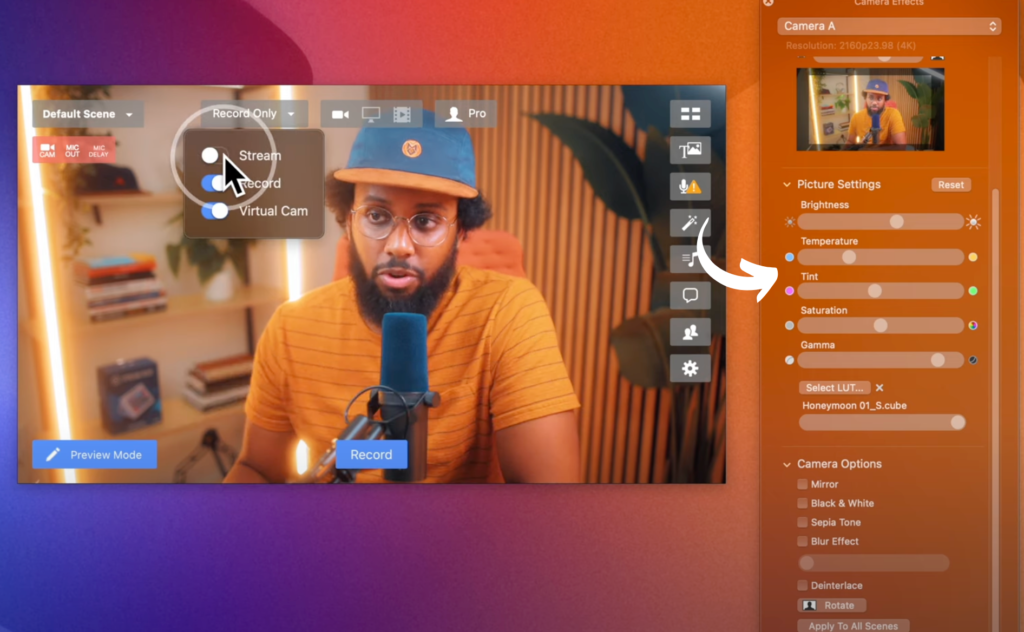Click the microphone warning sound icon
1024x632 pixels.
[690, 186]
